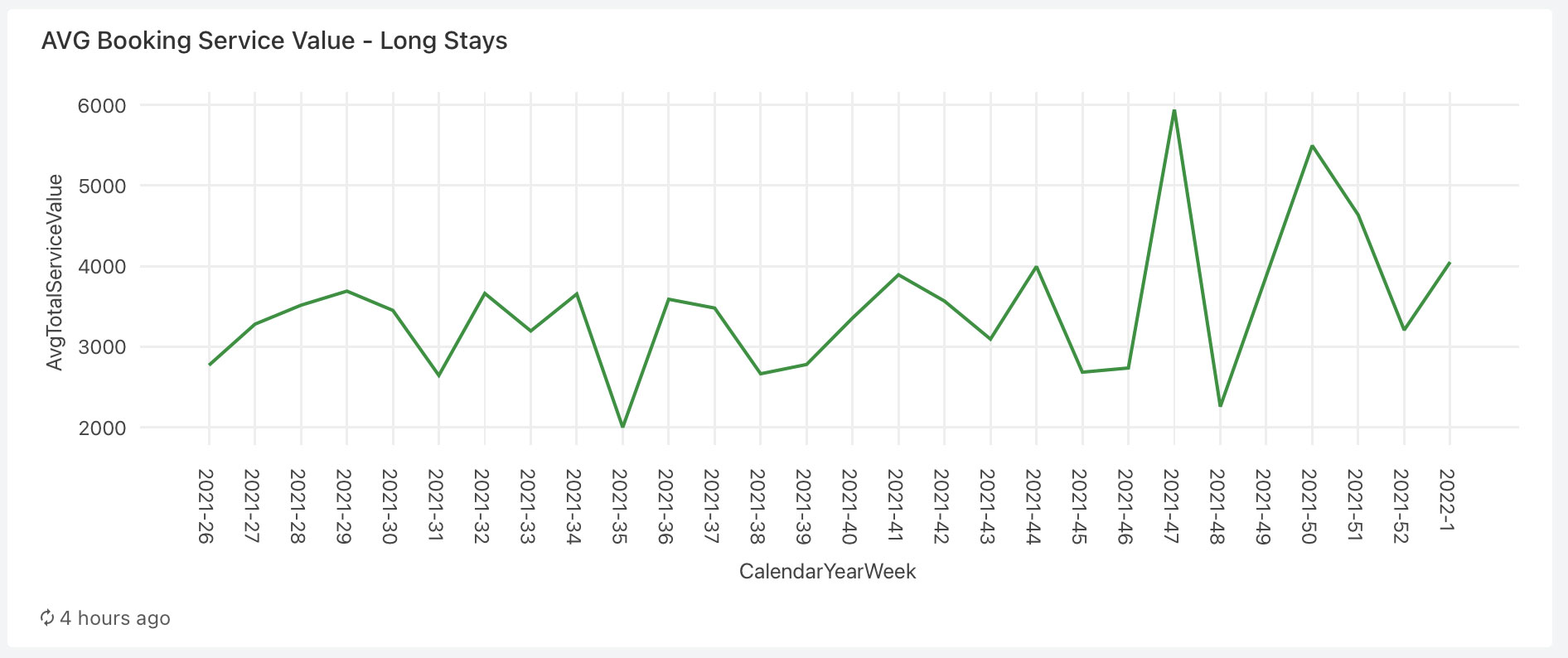The image size is (1568, 658).
Task: Click the '2021-32' x-axis label
Action: click(x=481, y=506)
